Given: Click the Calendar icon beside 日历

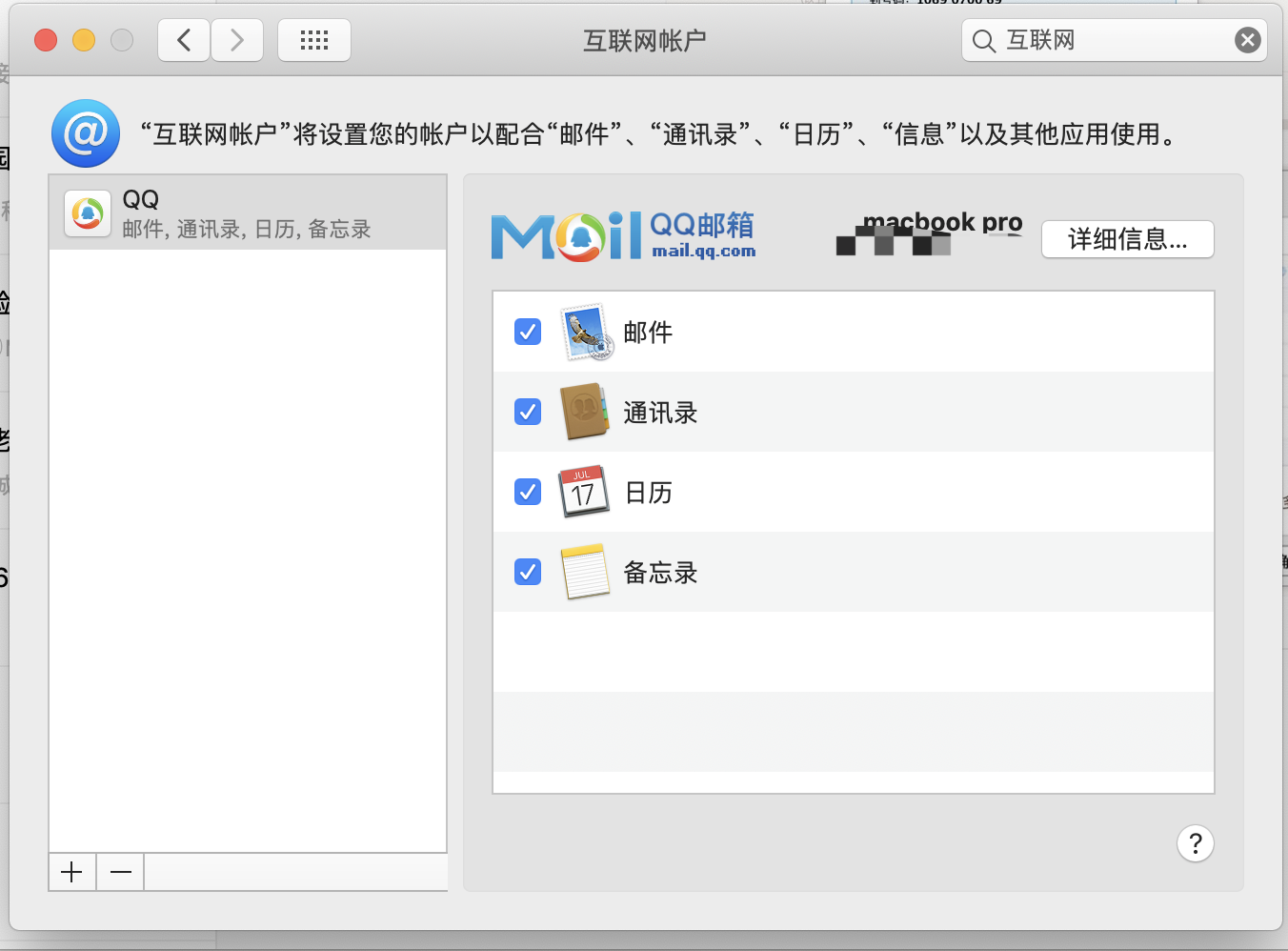Looking at the screenshot, I should 584,492.
